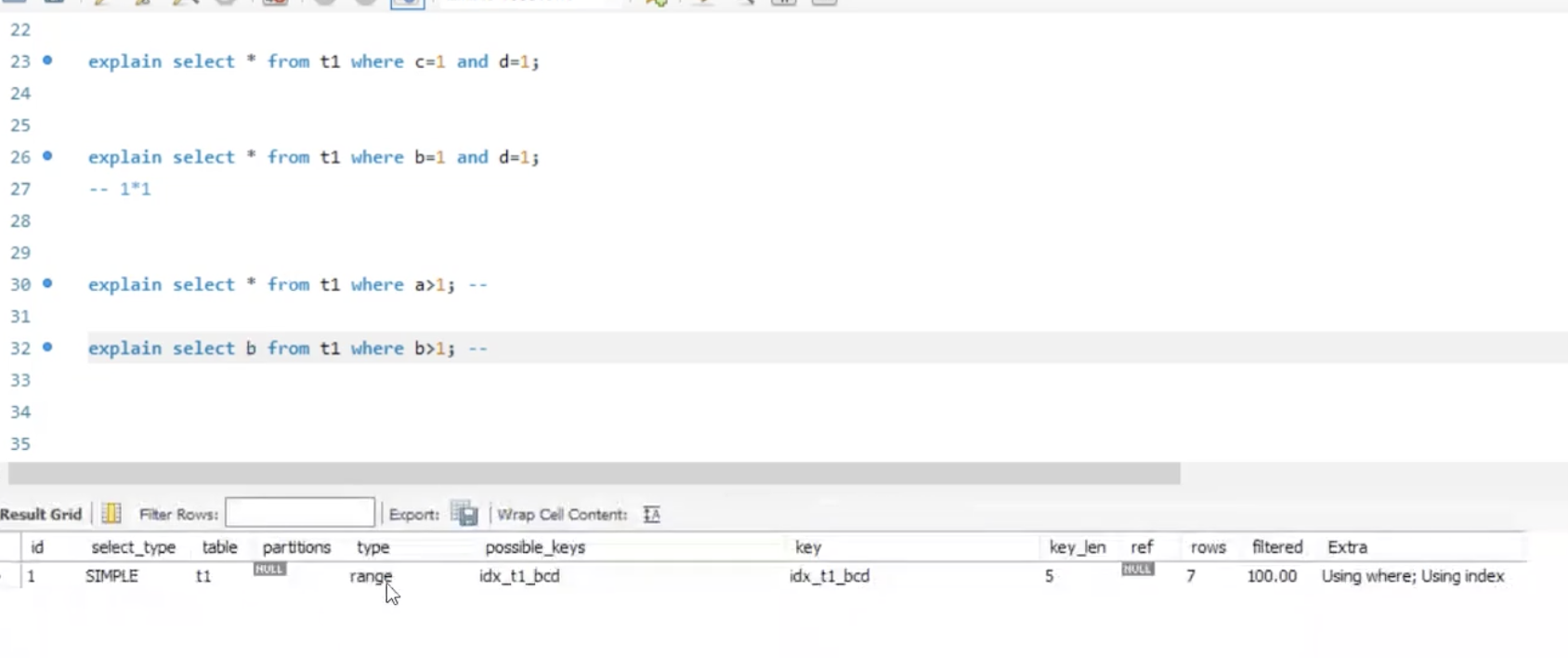1568x658 pixels.
Task: Click the statement marker dot on line 23
Action: (47, 60)
